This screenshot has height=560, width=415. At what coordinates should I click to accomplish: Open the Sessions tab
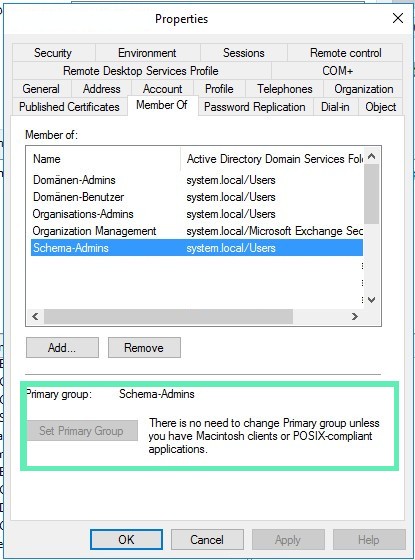[x=244, y=53]
